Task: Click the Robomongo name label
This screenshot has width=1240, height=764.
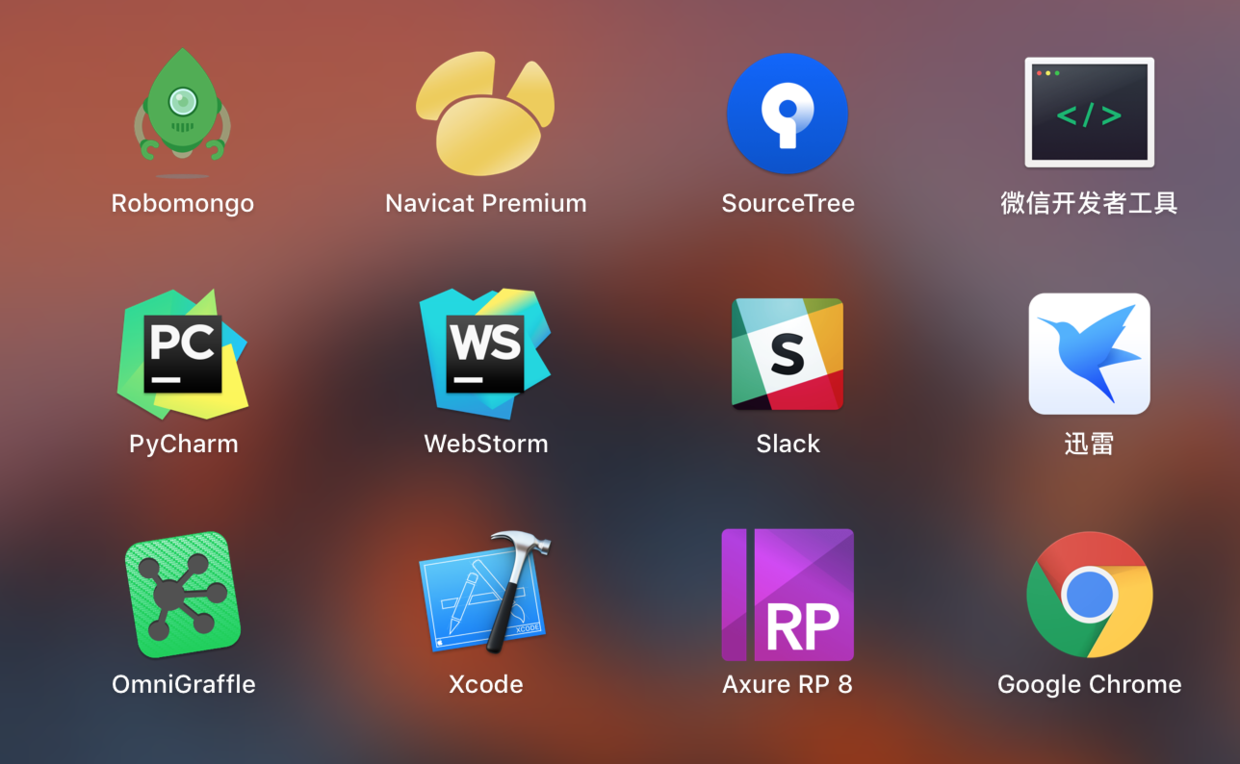Action: (x=182, y=203)
